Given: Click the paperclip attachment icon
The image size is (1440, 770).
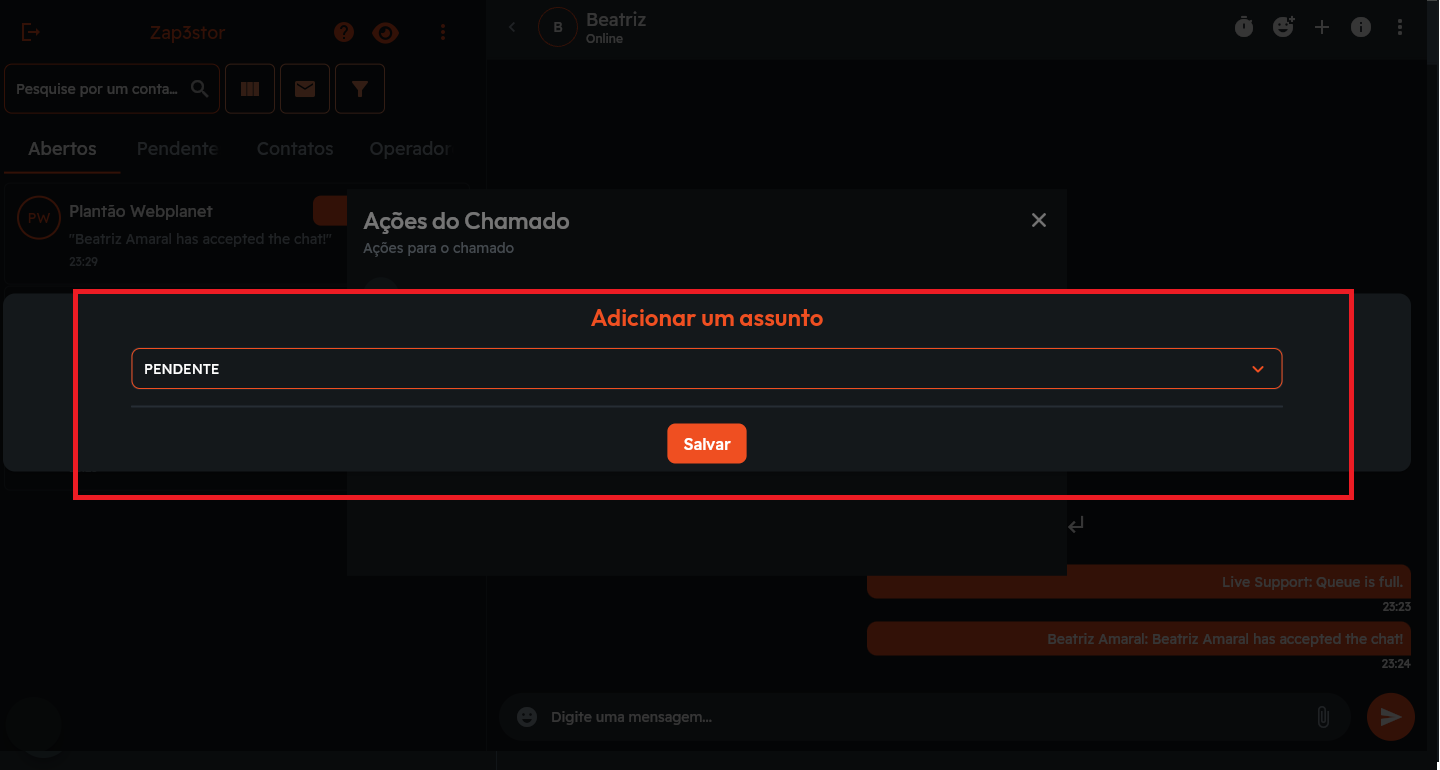Looking at the screenshot, I should tap(1322, 717).
